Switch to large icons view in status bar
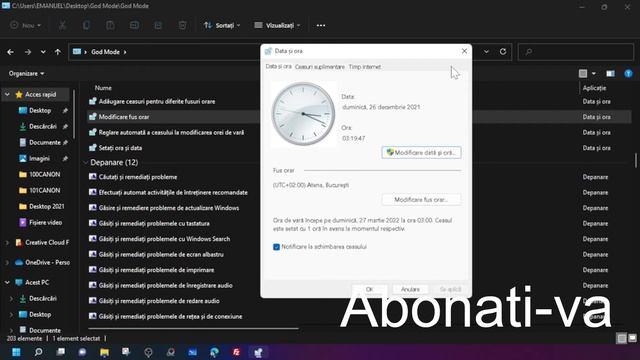640x360 pixels. pyautogui.click(x=632, y=338)
